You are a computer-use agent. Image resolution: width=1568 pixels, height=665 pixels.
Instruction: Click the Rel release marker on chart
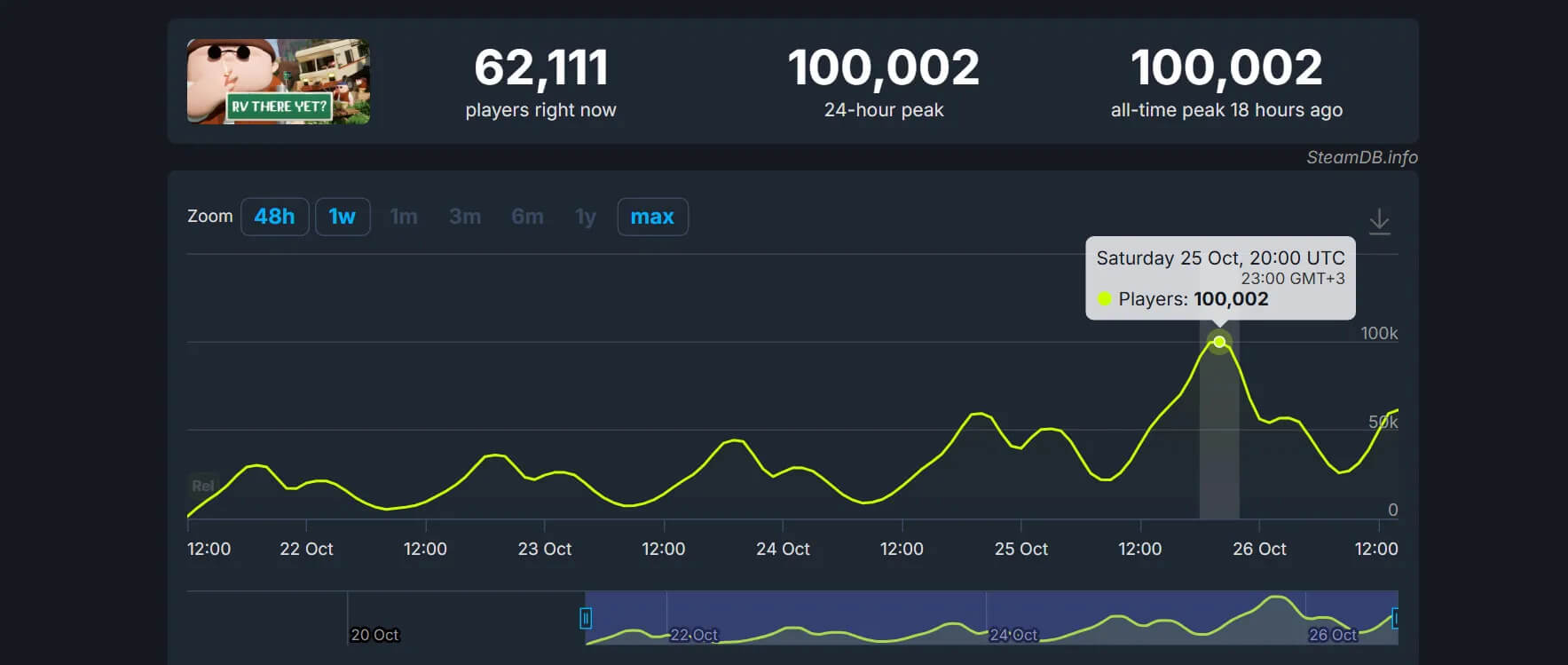(202, 486)
